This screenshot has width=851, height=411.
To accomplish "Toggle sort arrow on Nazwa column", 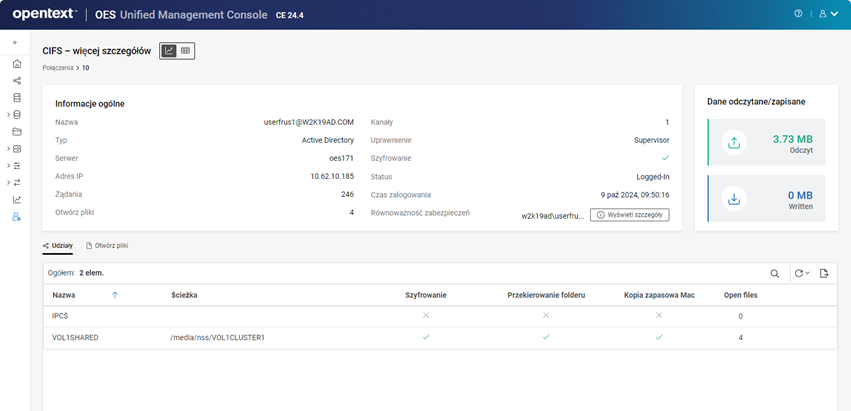I will coord(115,295).
